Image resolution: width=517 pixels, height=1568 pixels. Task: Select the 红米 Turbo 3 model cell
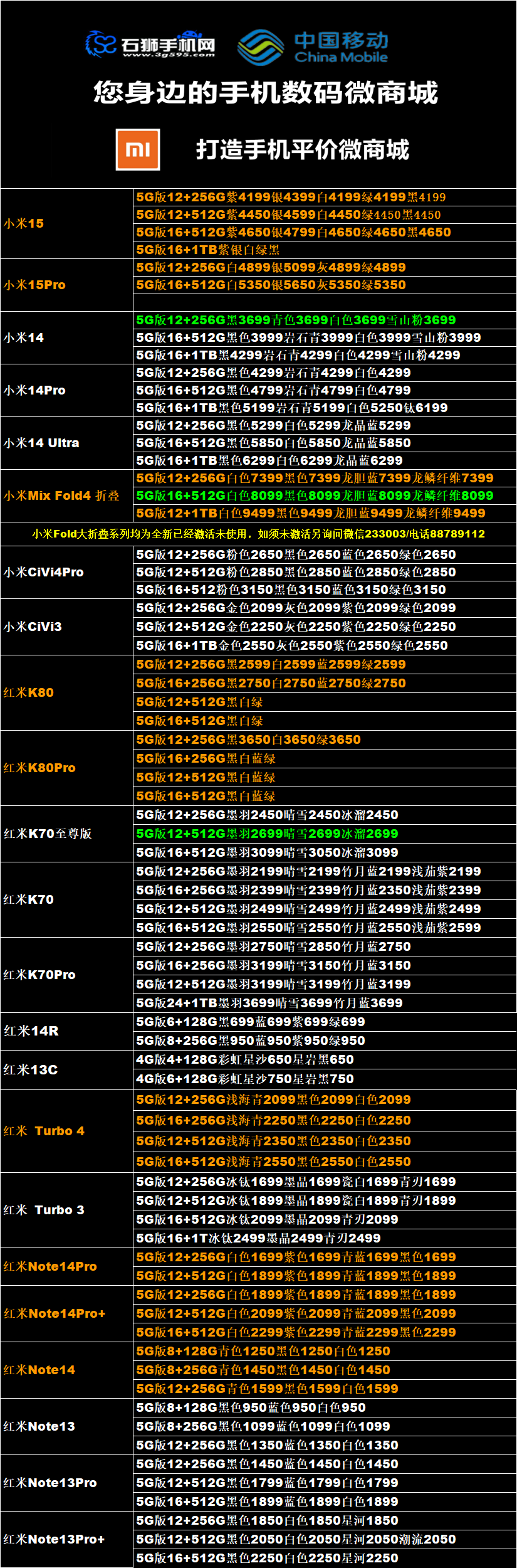point(67,1210)
